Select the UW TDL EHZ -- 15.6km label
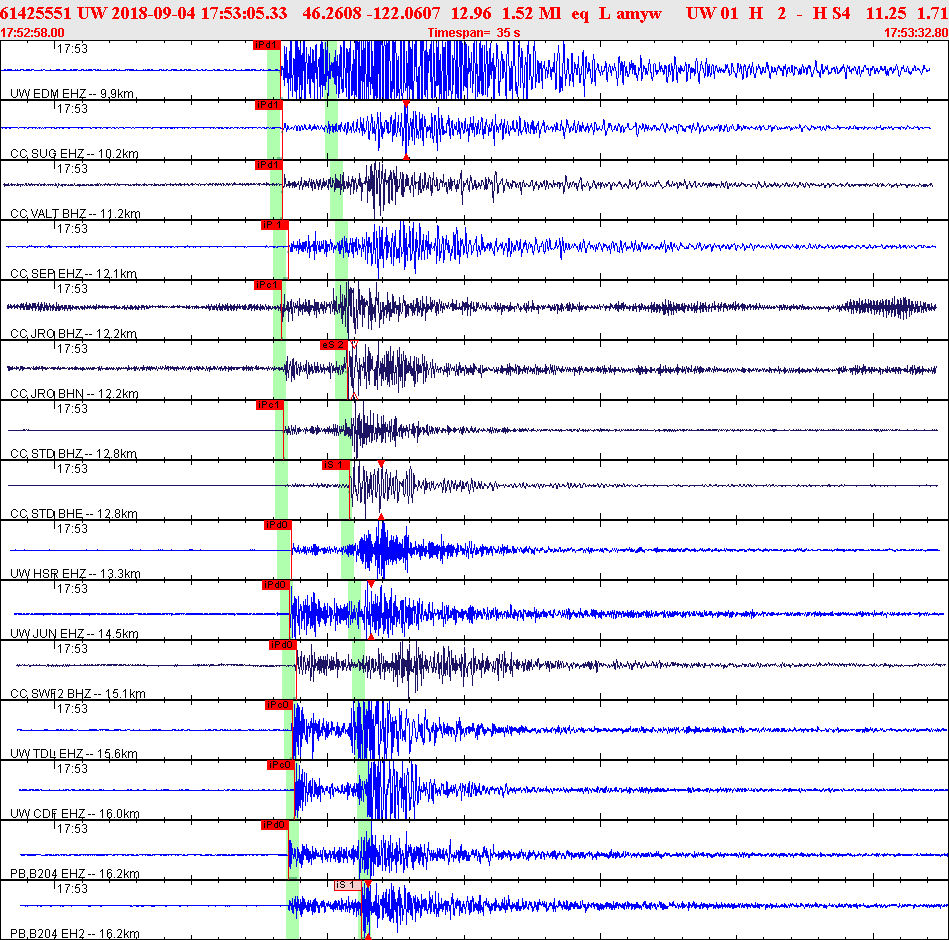The height and width of the screenshot is (940, 949). (74, 754)
